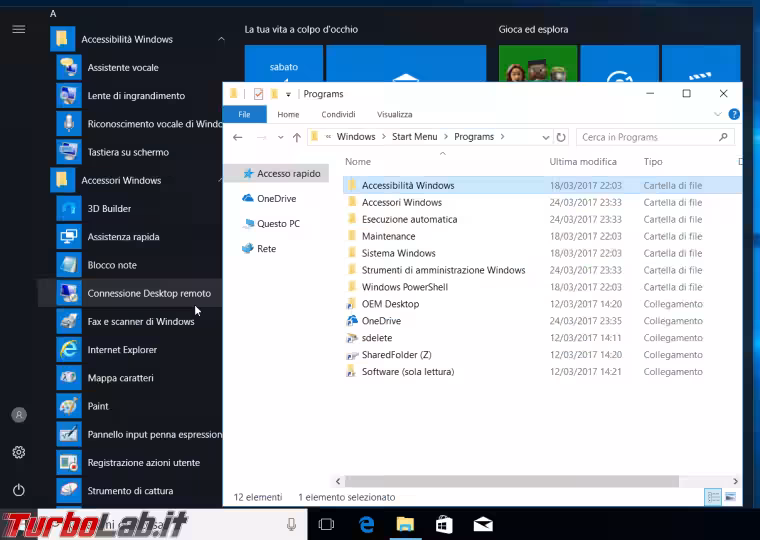Open the Condividi ribbon tab
Screen dimensions: 760x540
pos(338,114)
